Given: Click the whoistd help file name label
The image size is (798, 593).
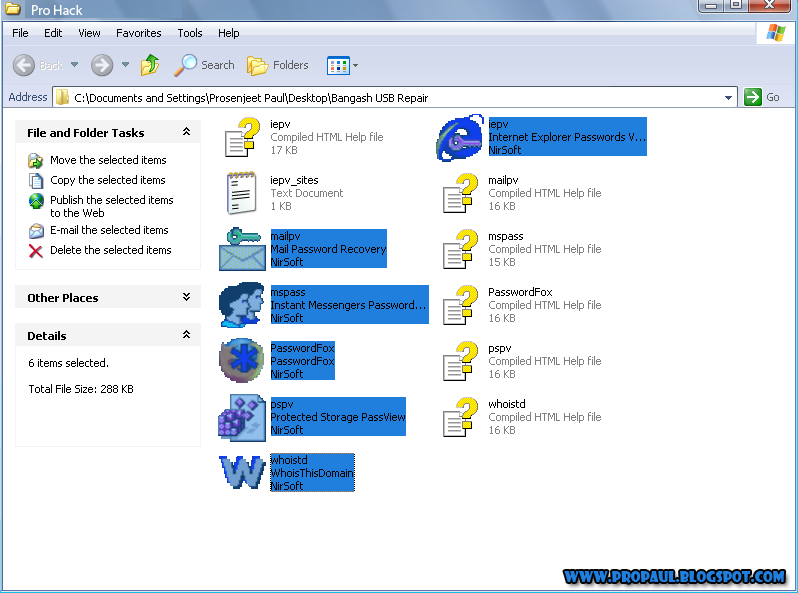Looking at the screenshot, I should point(506,404).
